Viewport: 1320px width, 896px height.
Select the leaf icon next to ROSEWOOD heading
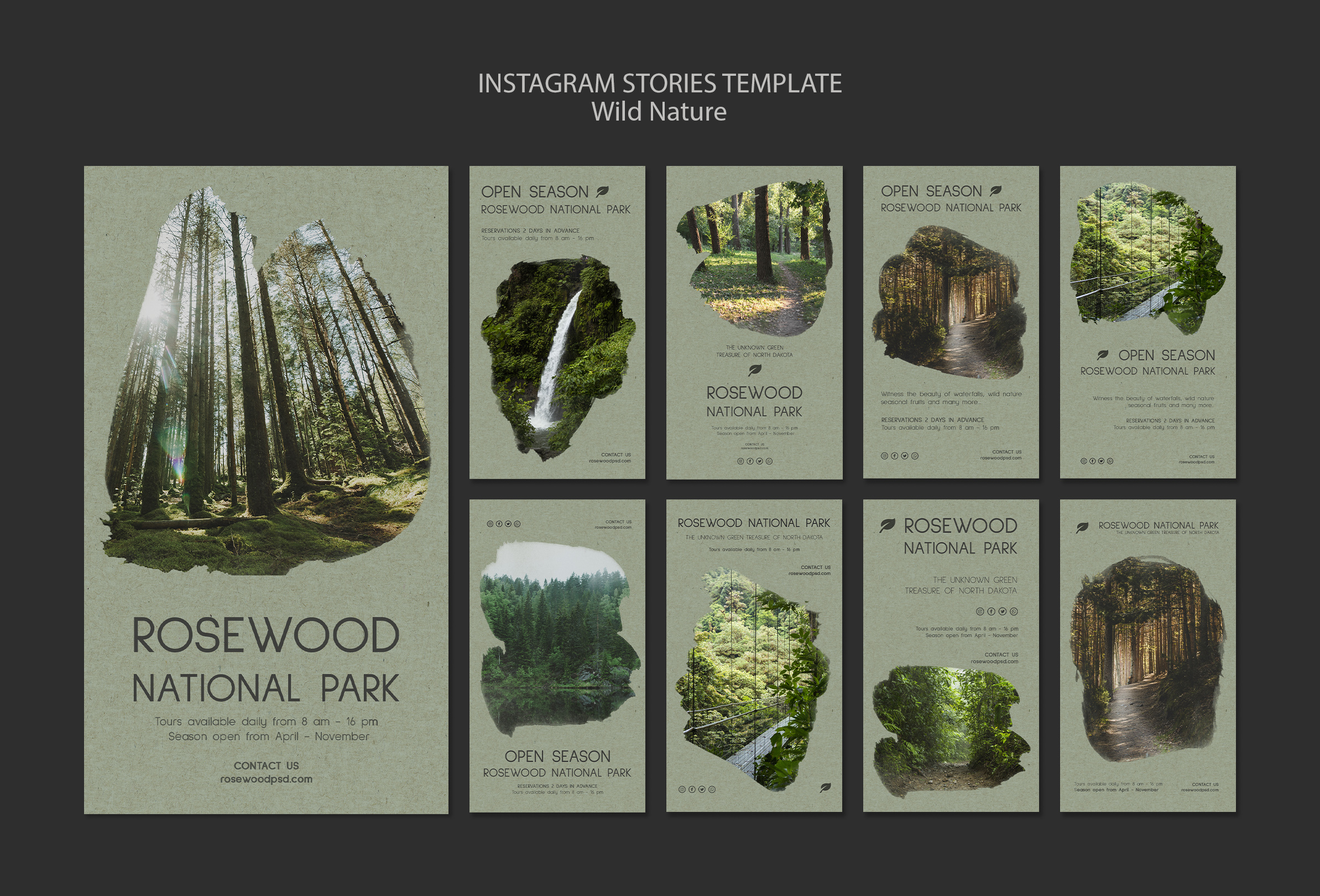pyautogui.click(x=888, y=526)
